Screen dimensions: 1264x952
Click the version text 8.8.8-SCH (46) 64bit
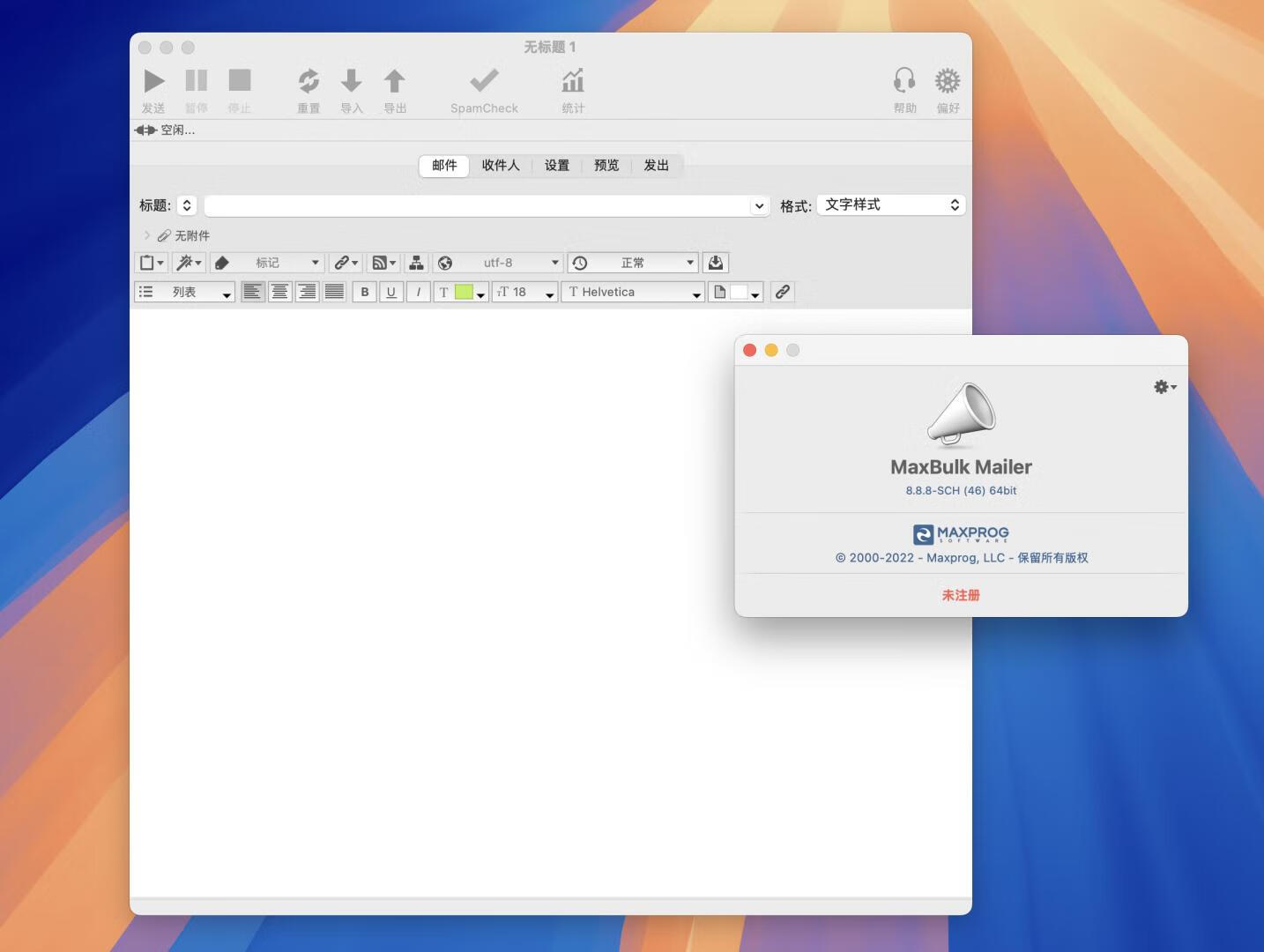pyautogui.click(x=961, y=490)
